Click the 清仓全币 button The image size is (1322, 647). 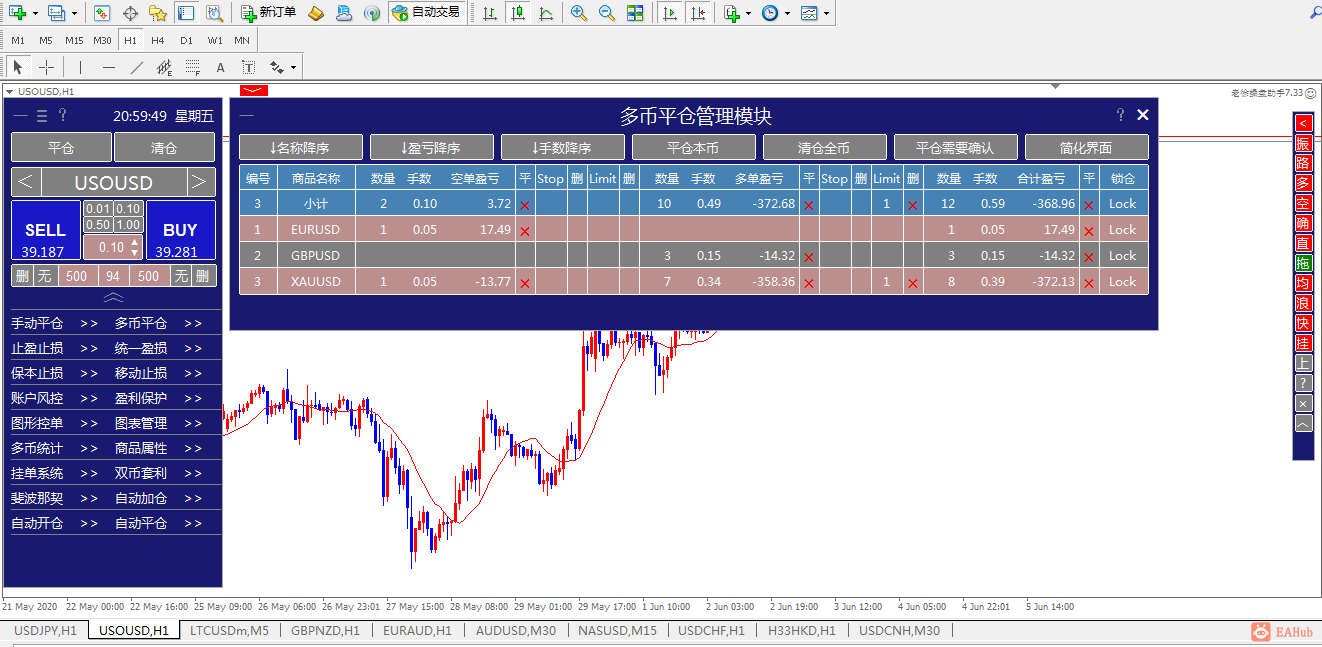(x=825, y=148)
